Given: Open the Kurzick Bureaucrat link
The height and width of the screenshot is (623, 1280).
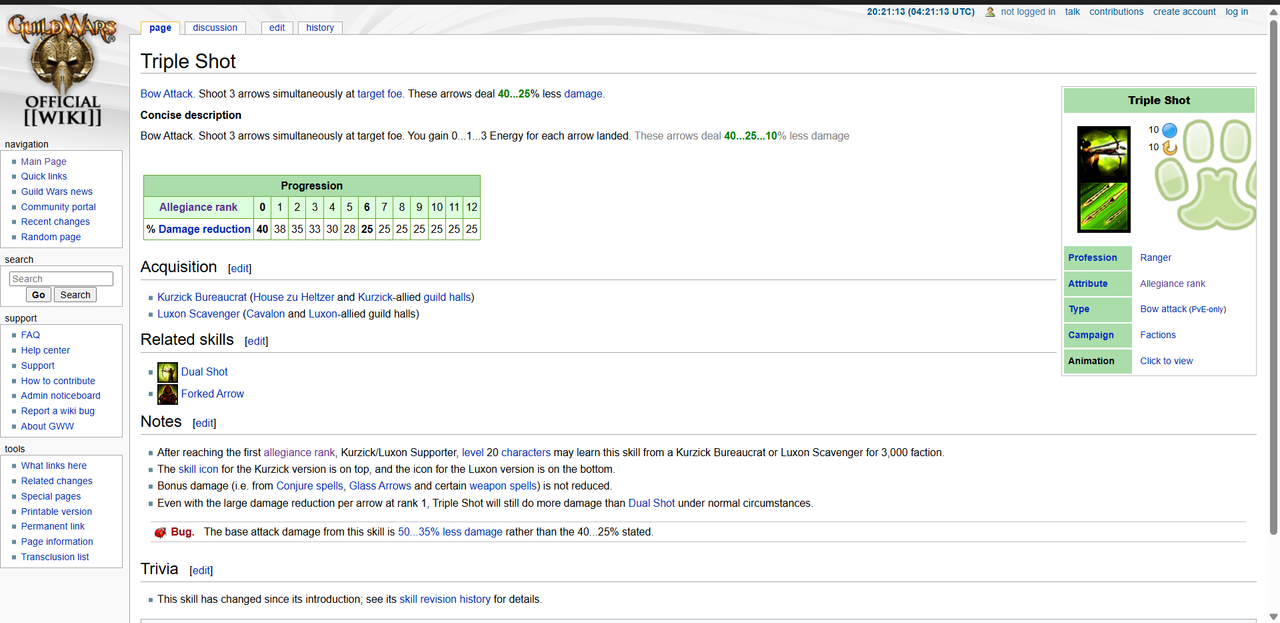Looking at the screenshot, I should (201, 298).
